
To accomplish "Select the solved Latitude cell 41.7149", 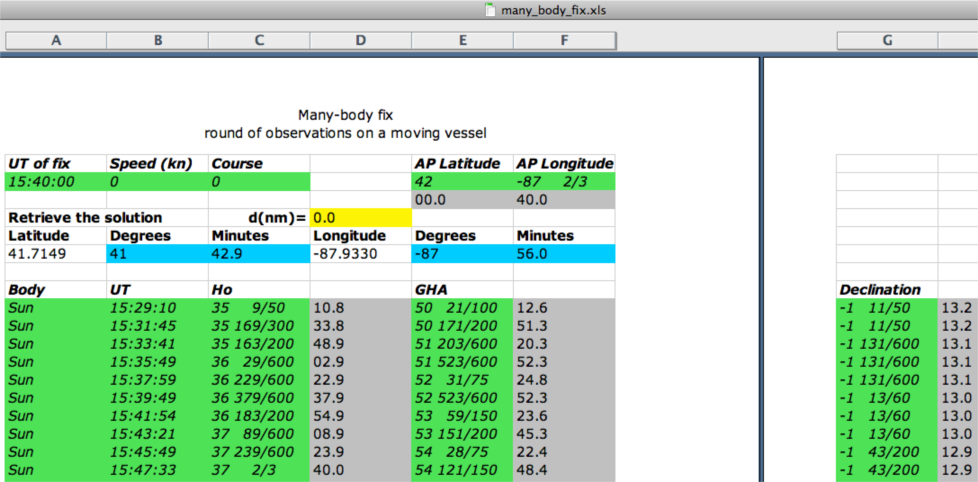I will click(x=56, y=254).
